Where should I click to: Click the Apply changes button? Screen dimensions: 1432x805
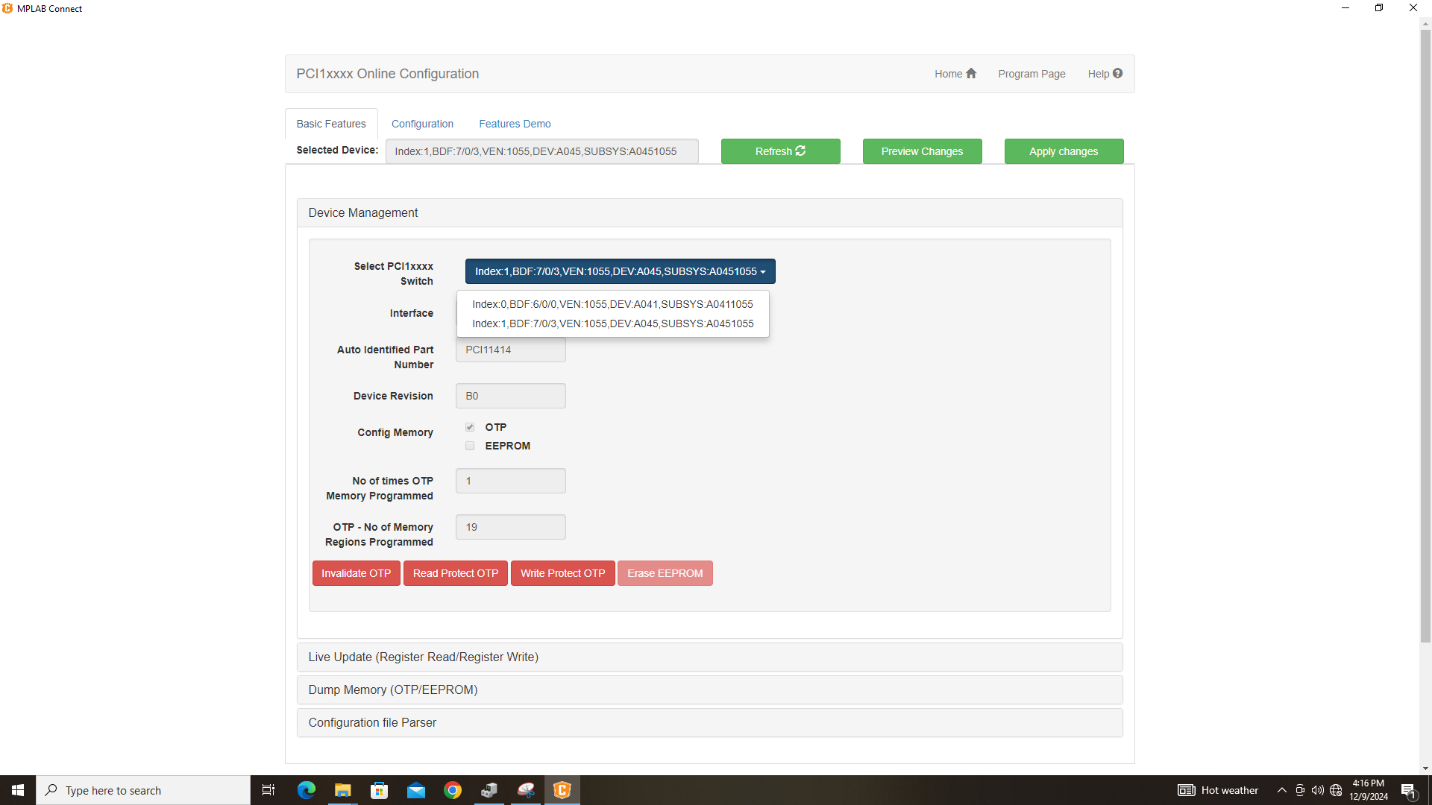[1063, 151]
